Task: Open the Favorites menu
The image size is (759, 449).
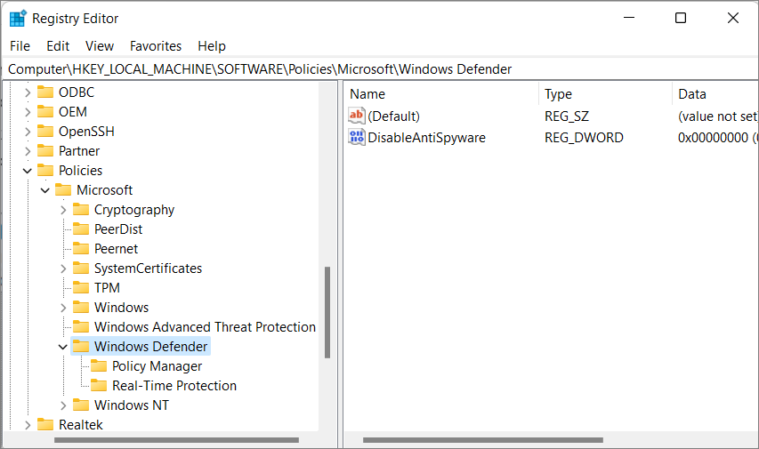Action: pyautogui.click(x=155, y=46)
